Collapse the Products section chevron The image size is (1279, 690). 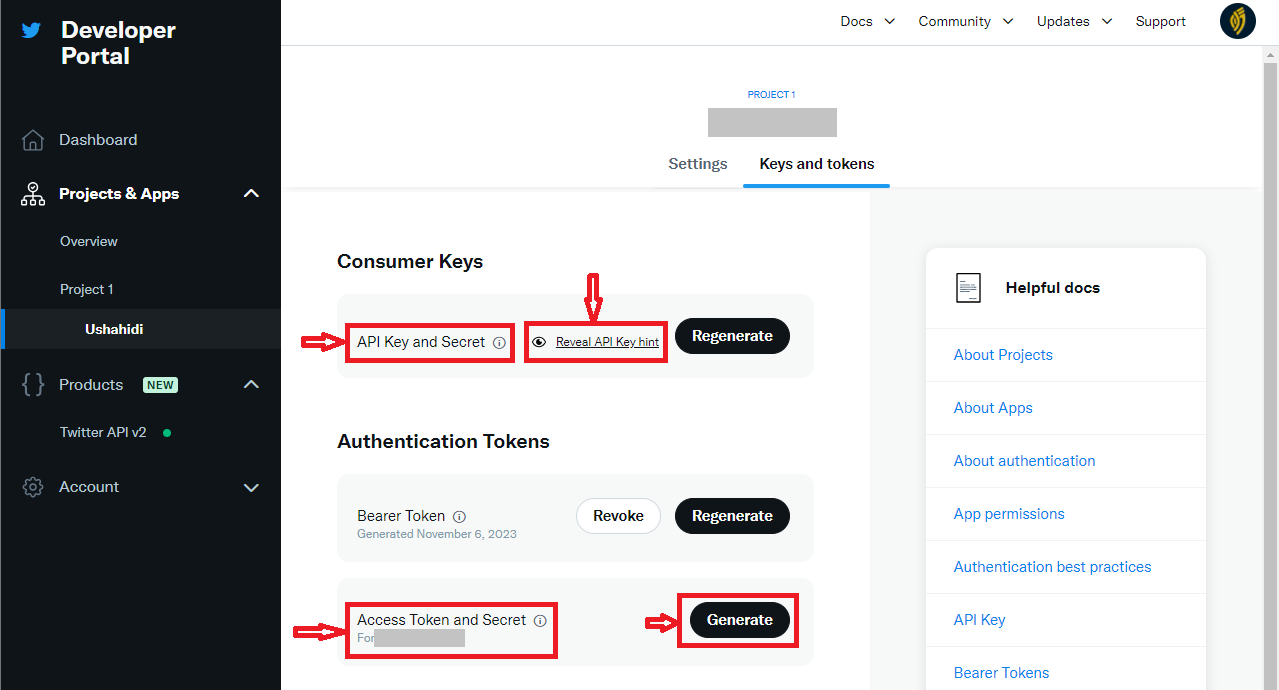click(251, 385)
